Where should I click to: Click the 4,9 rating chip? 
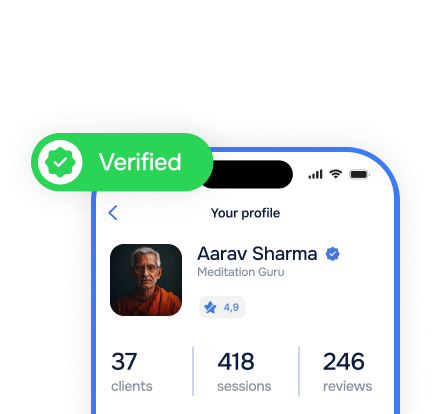coord(222,307)
